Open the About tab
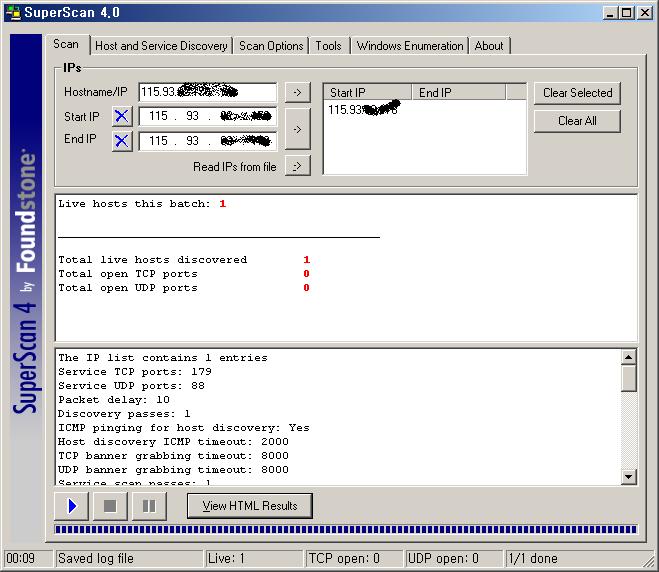 tap(489, 46)
